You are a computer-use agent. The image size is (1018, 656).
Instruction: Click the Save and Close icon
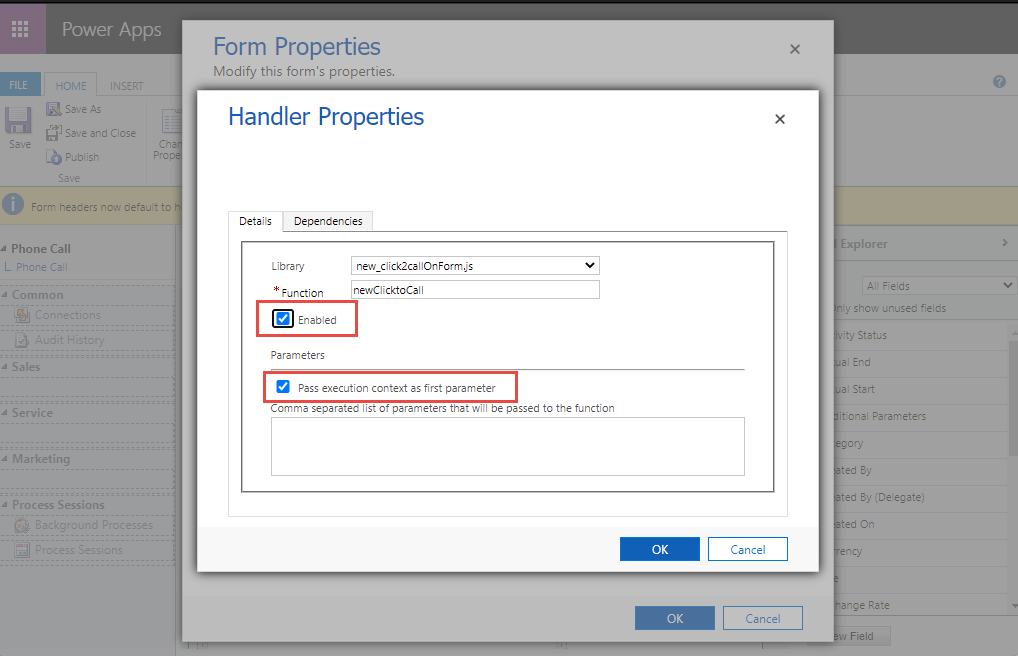(53, 133)
